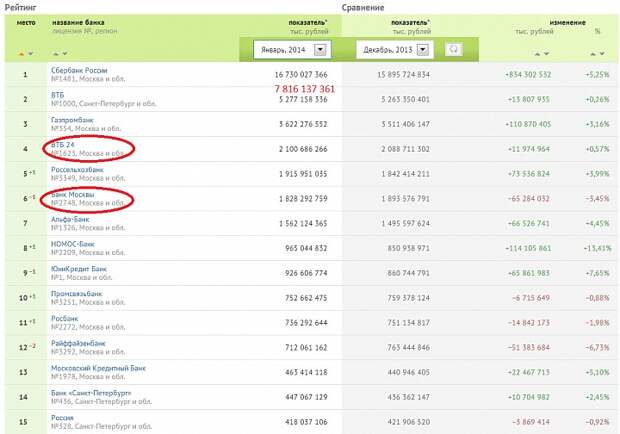Screen dimensions: 620x434
Task: Open the Росбанк link
Action: pos(64,319)
